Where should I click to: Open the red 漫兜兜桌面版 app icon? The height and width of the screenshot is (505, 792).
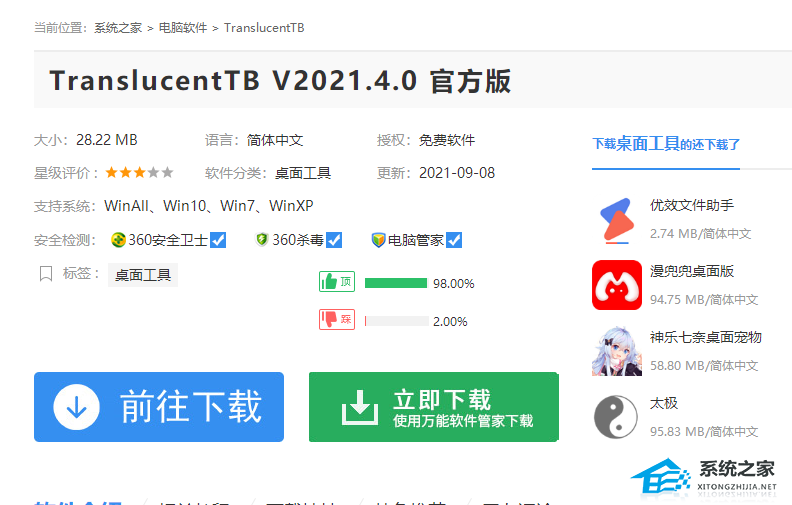click(616, 285)
